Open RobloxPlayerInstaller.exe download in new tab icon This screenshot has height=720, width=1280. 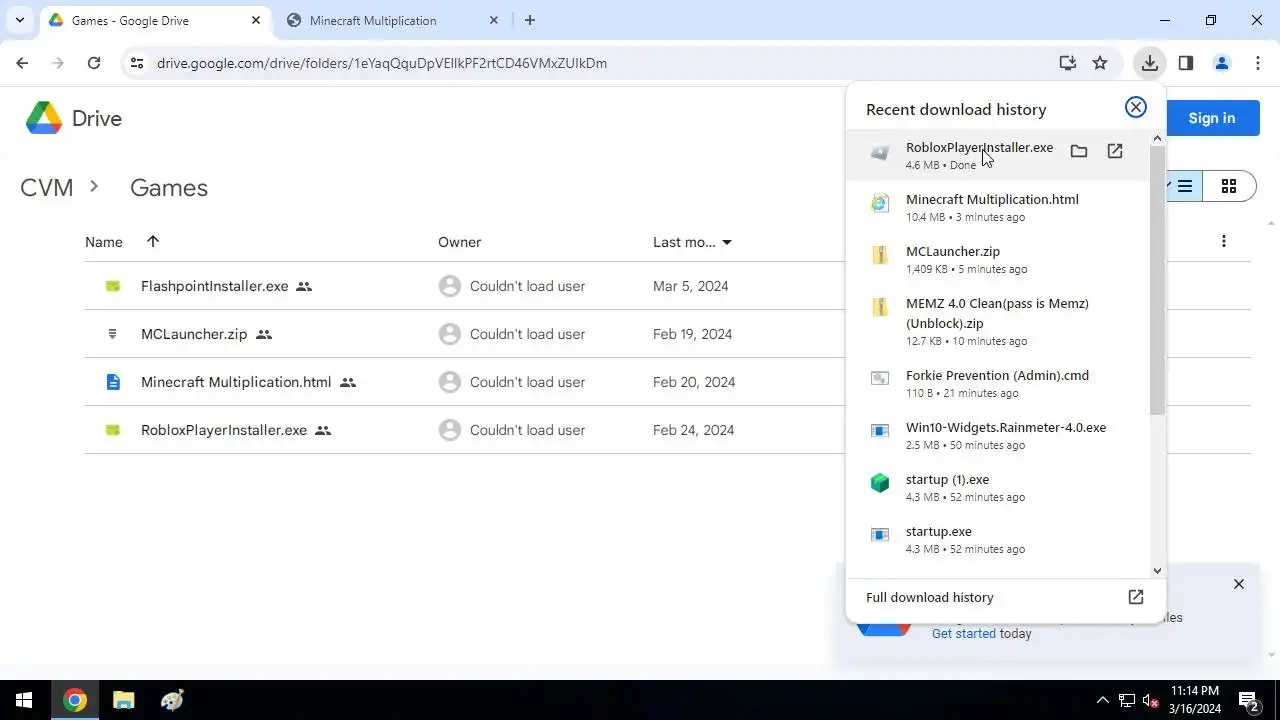click(x=1115, y=152)
